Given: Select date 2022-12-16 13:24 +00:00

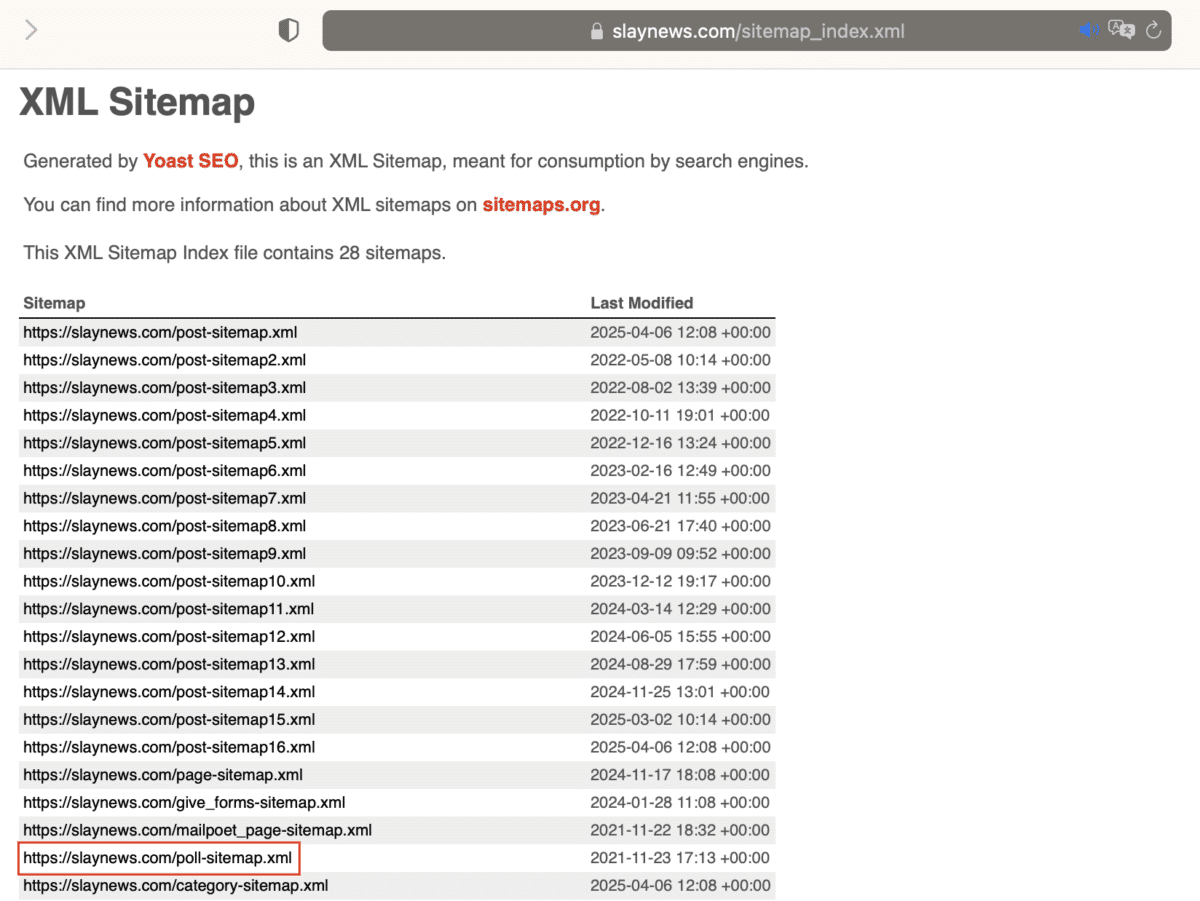Looking at the screenshot, I should (x=681, y=443).
